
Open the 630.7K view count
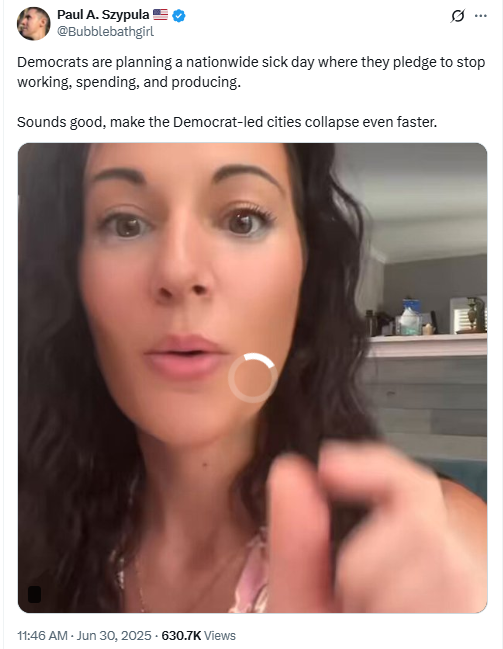[181, 635]
